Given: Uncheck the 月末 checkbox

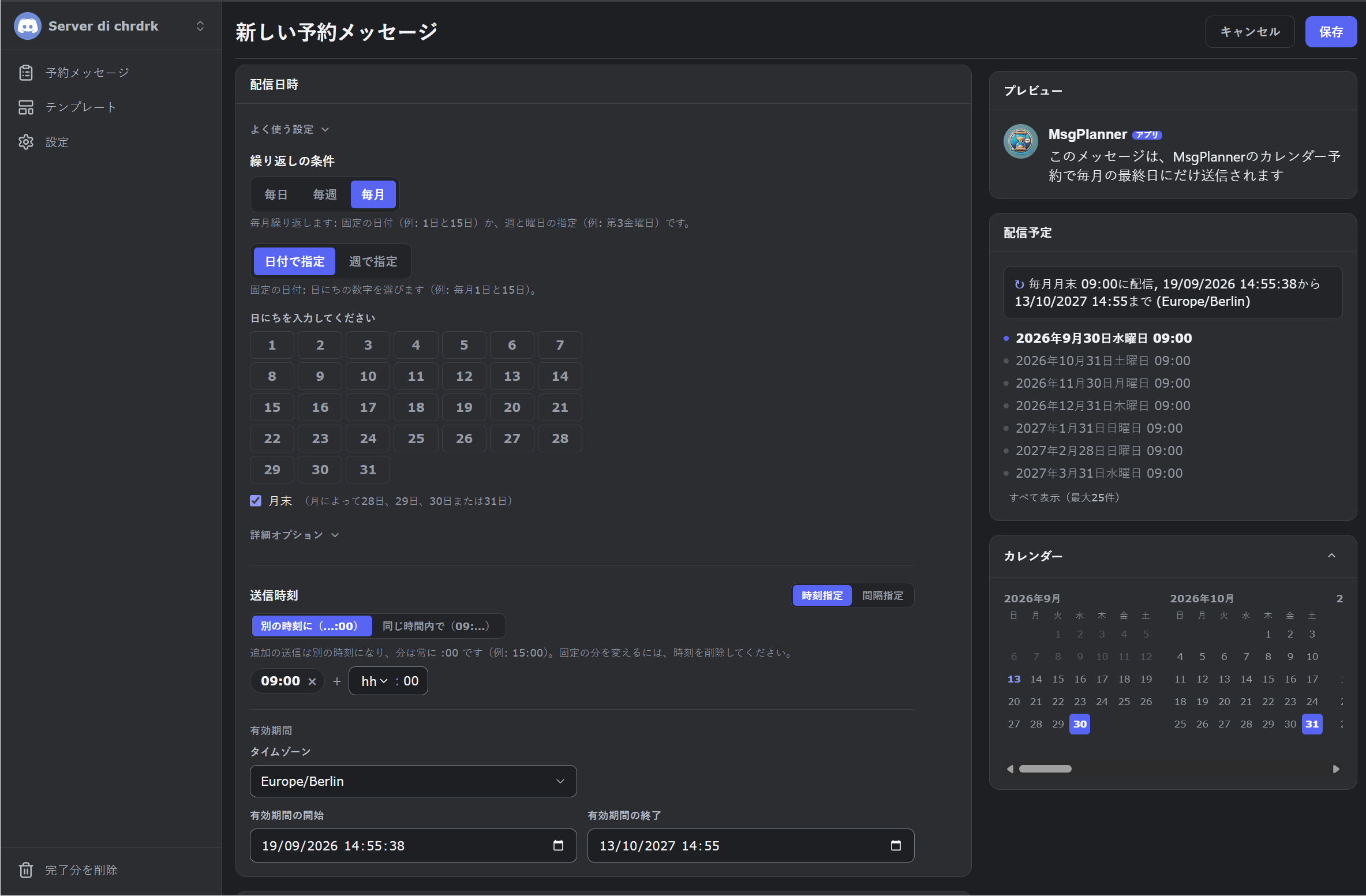Looking at the screenshot, I should 256,501.
